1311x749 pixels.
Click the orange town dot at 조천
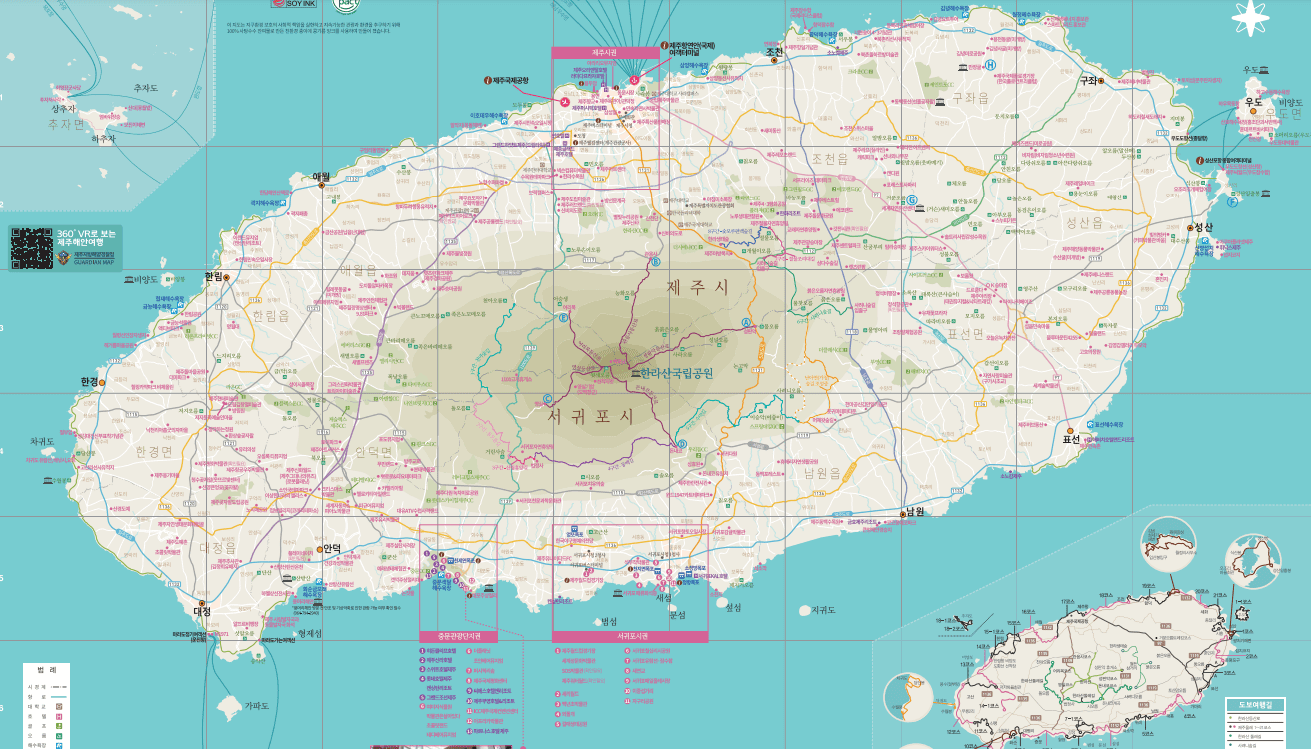pyautogui.click(x=775, y=61)
